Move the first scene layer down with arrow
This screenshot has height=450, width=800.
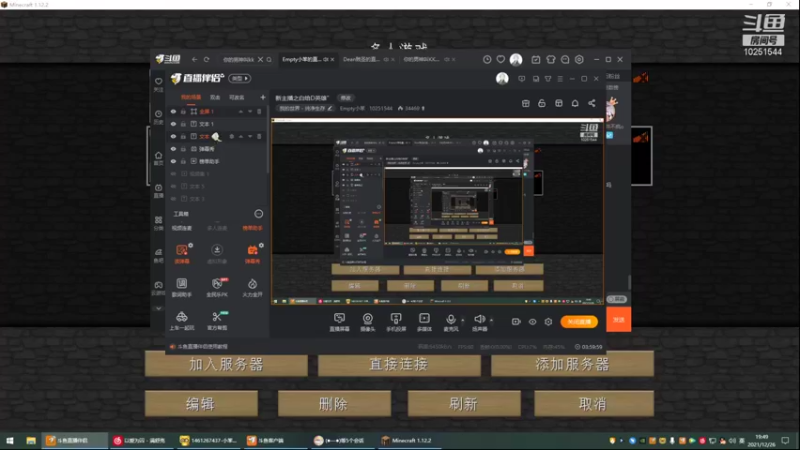250,111
